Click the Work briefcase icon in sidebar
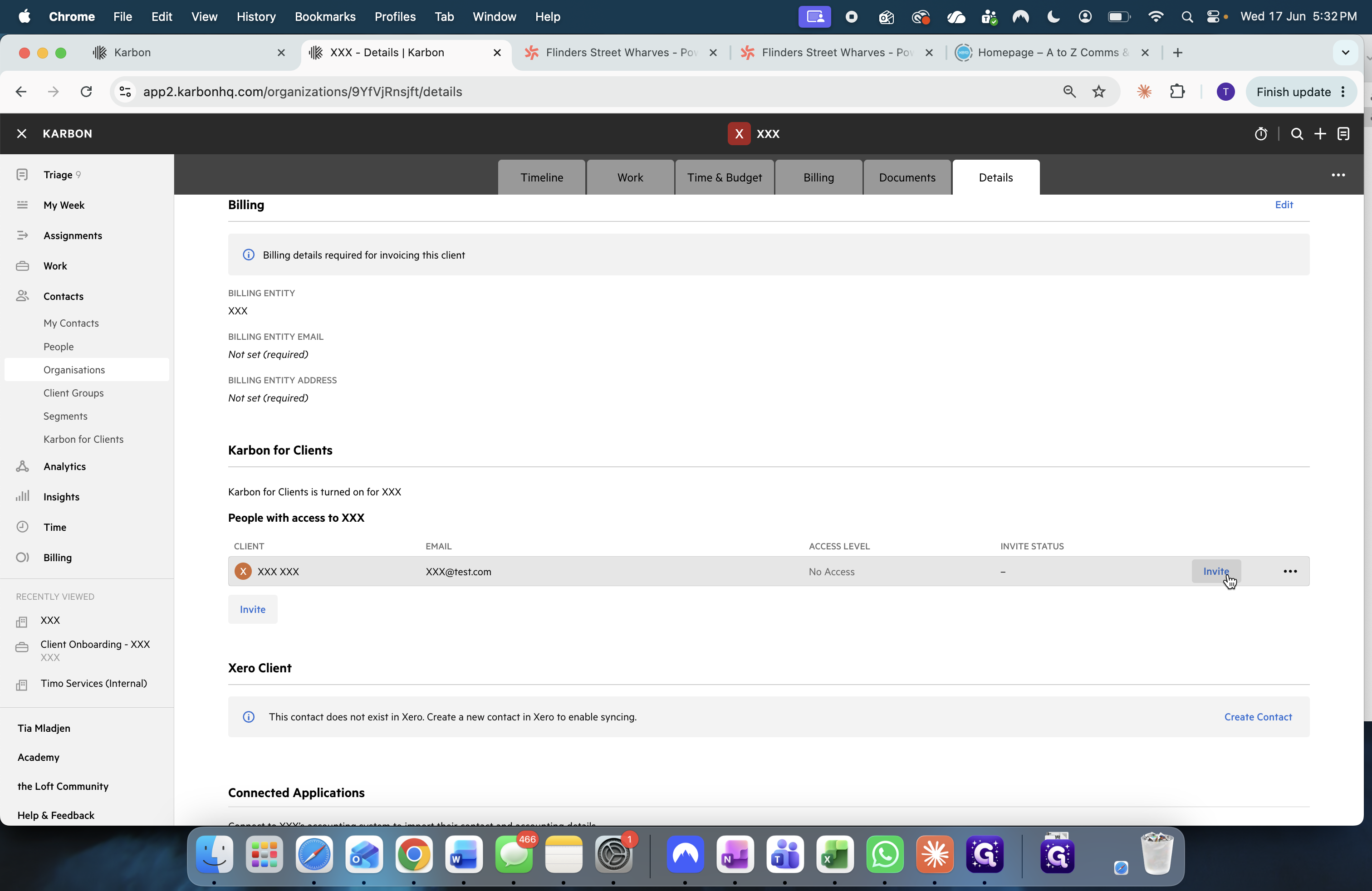1372x891 pixels. (x=23, y=266)
